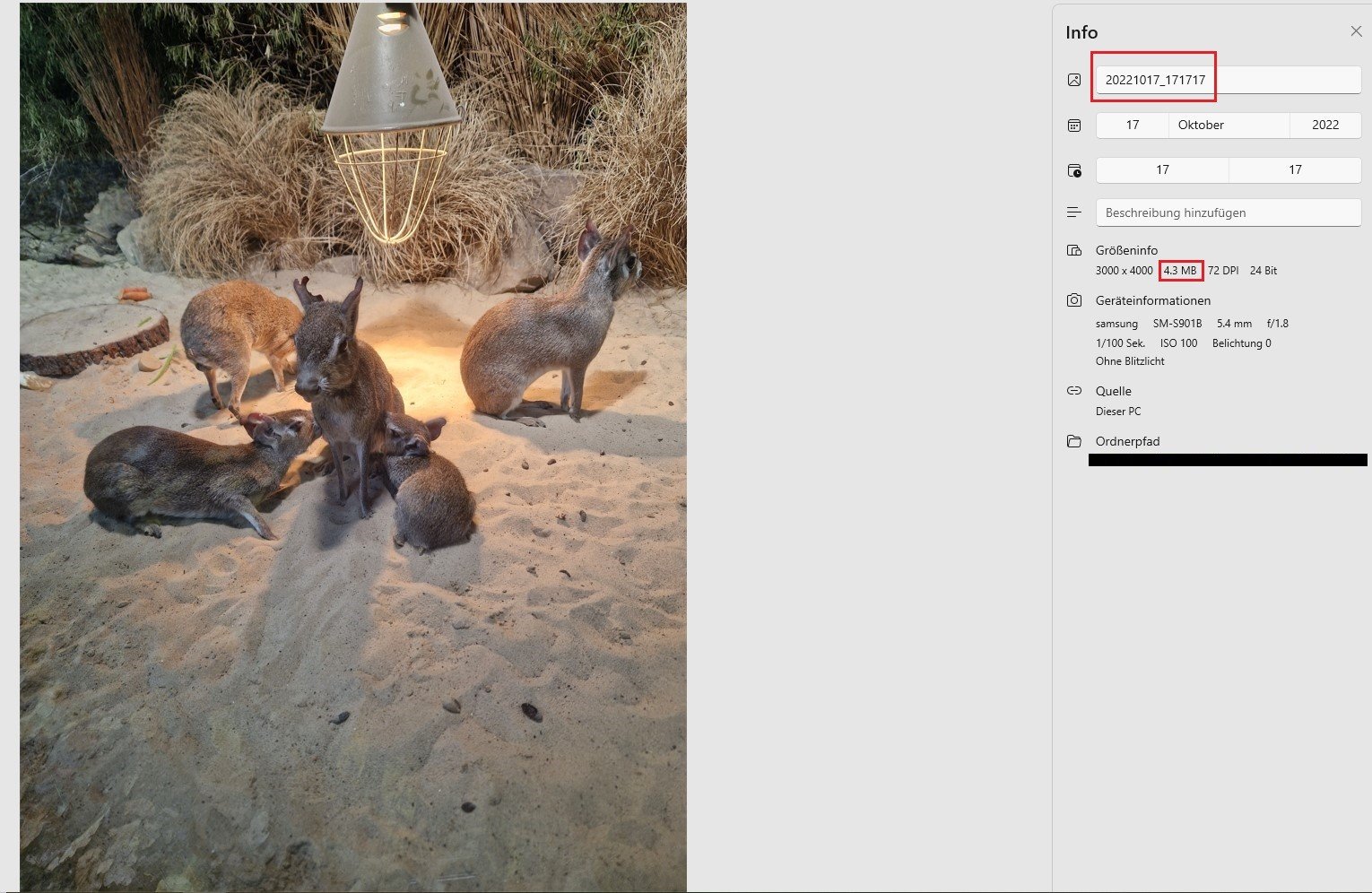Close the Info panel
Screen dimensions: 1372x893
(x=1355, y=31)
